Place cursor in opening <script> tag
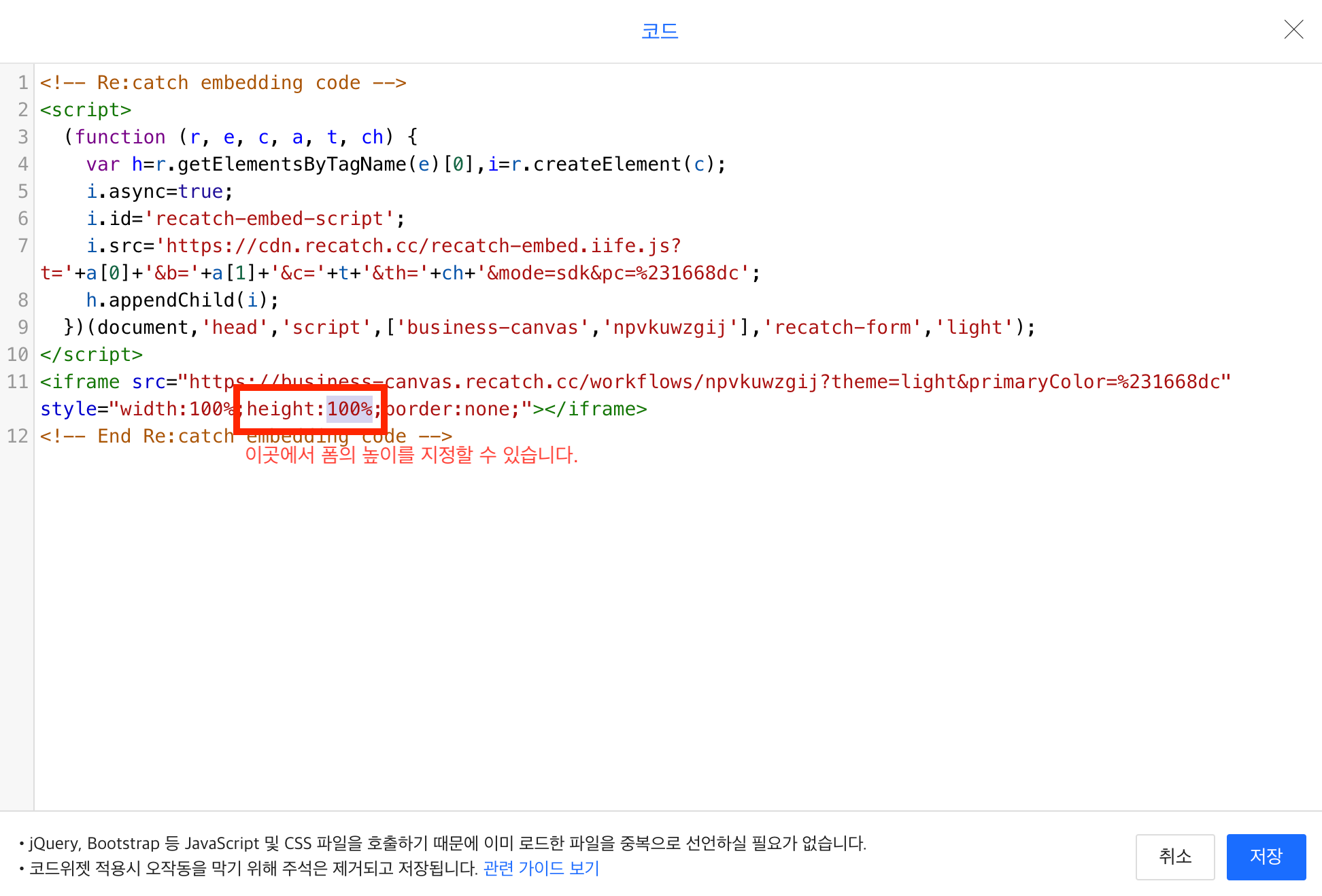 (85, 110)
